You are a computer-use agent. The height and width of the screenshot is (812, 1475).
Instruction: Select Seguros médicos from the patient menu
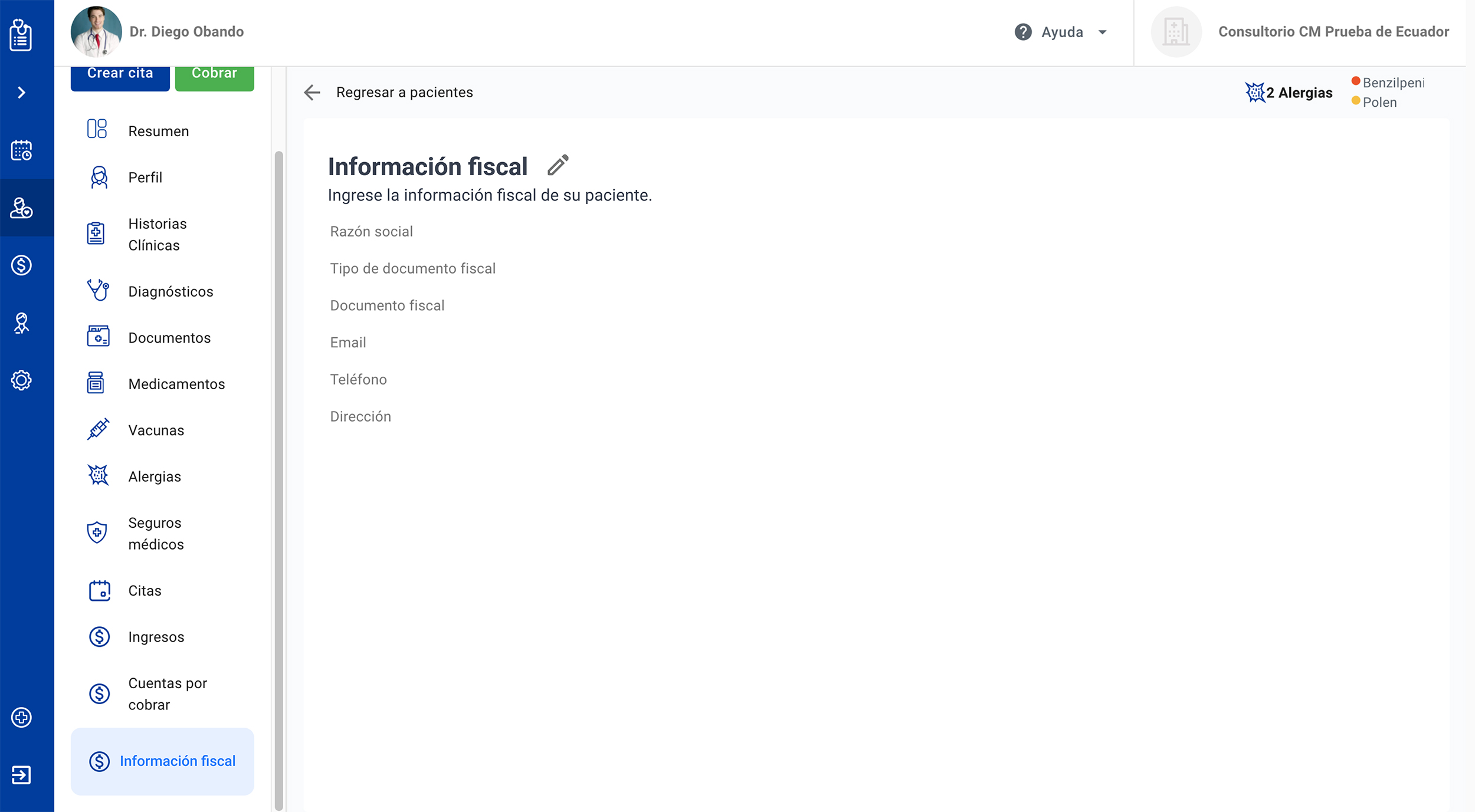coord(156,533)
